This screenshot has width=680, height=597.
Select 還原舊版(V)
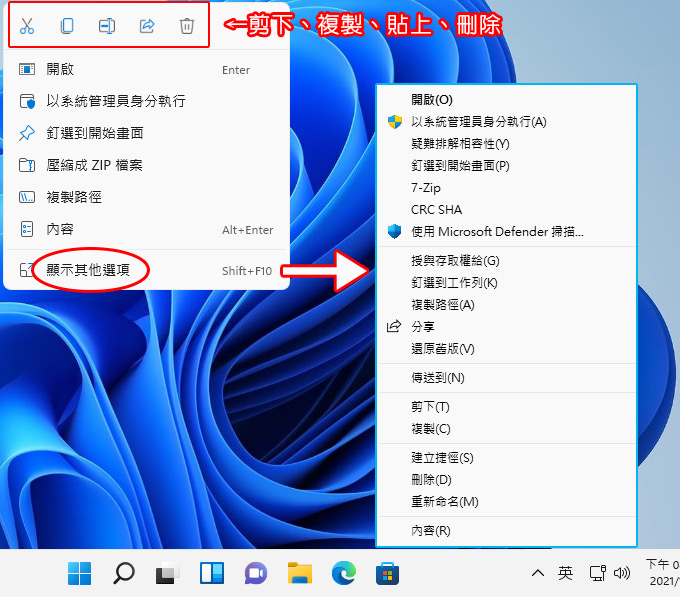point(507,349)
